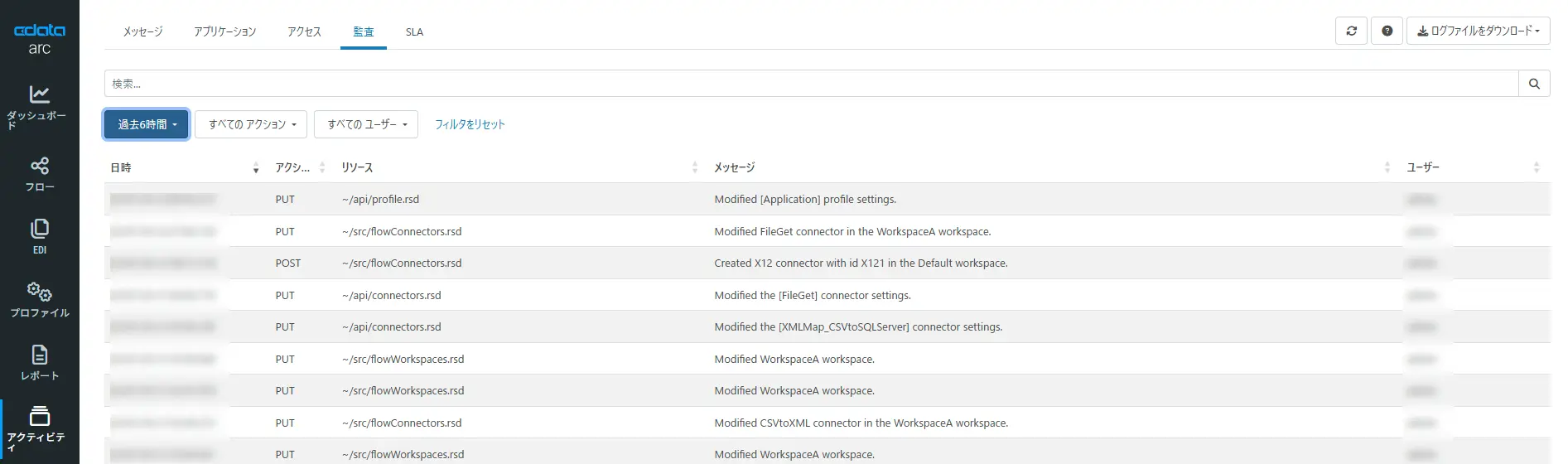This screenshot has width=1568, height=464.
Task: Click the help question mark icon
Action: click(x=1387, y=31)
